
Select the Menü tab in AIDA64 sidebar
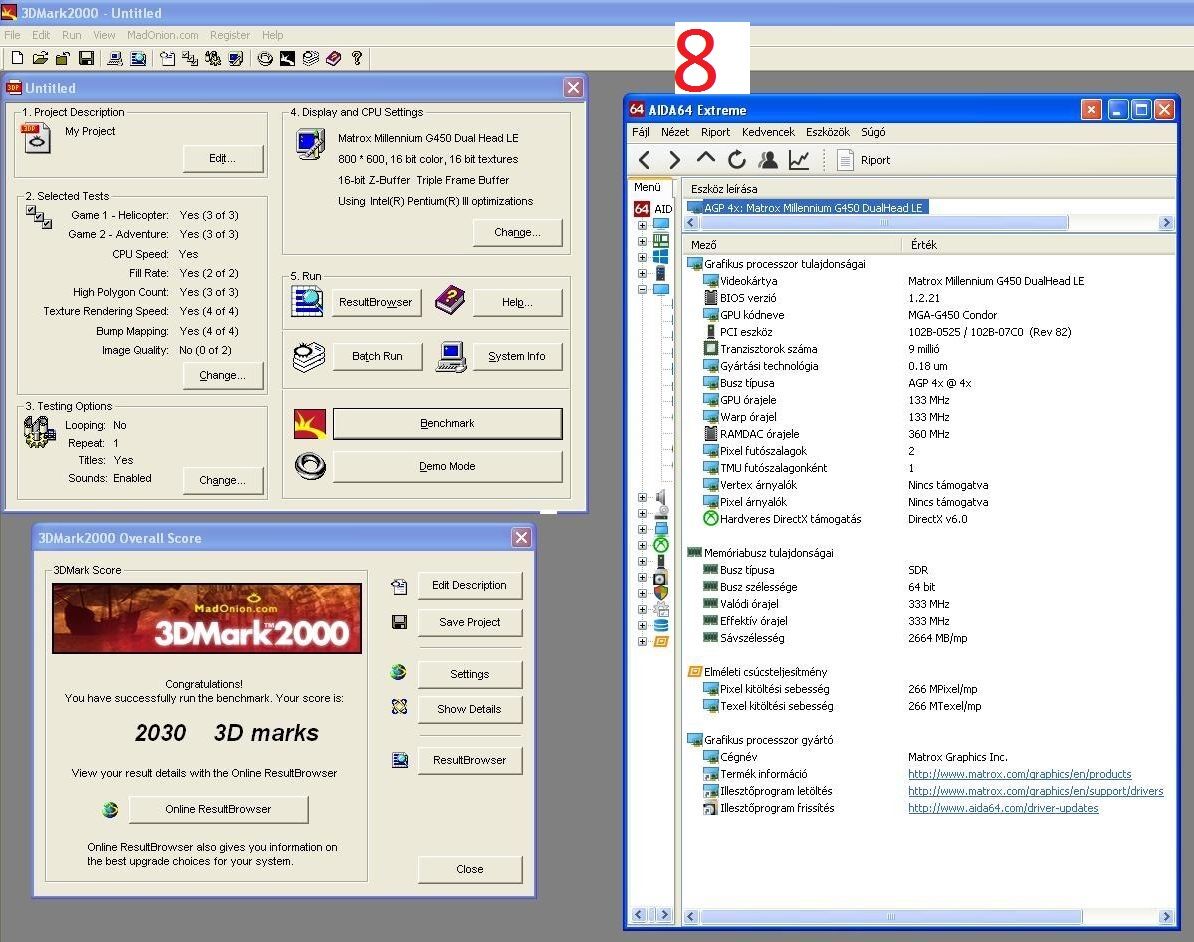coord(648,187)
